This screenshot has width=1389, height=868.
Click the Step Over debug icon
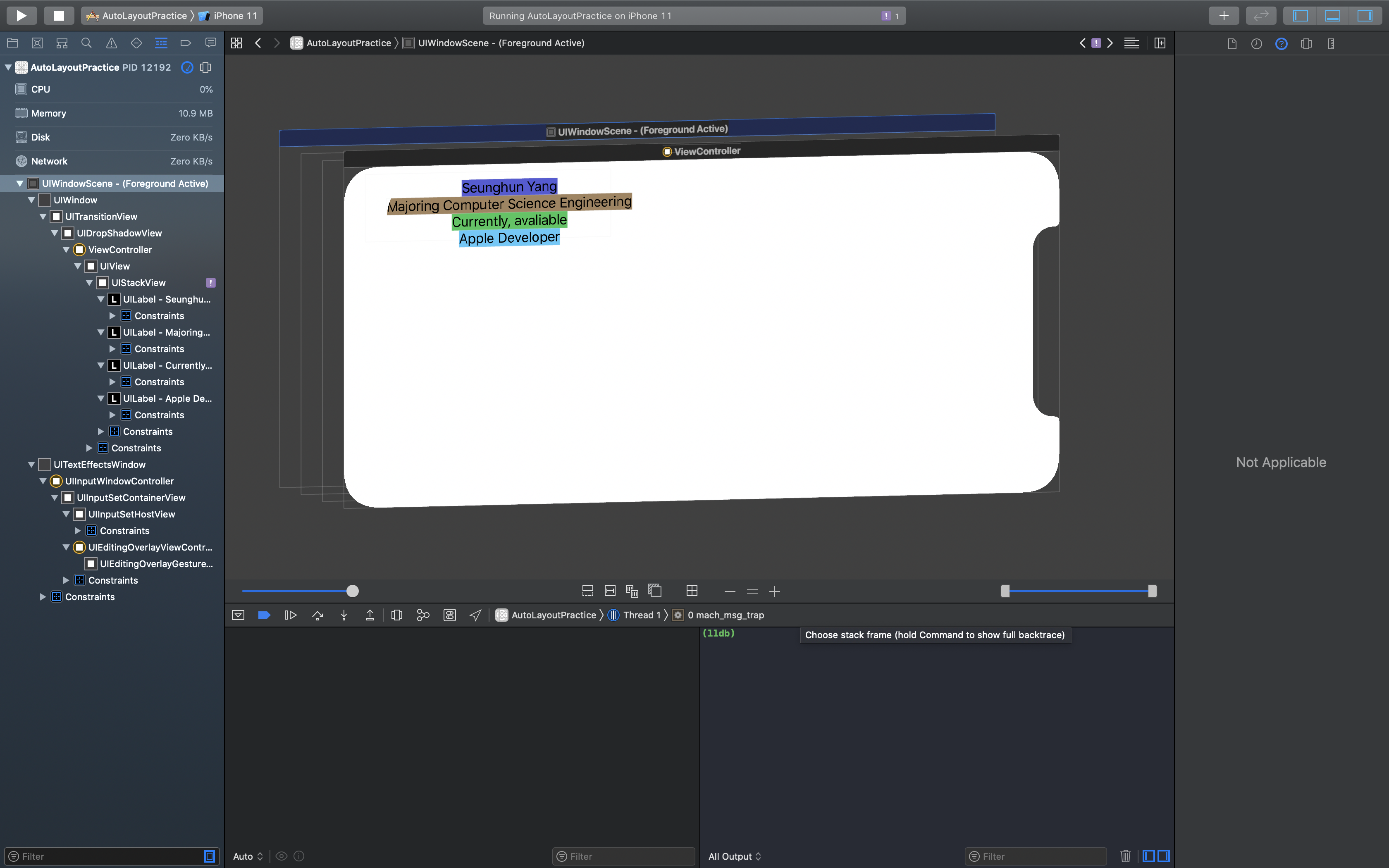(317, 615)
